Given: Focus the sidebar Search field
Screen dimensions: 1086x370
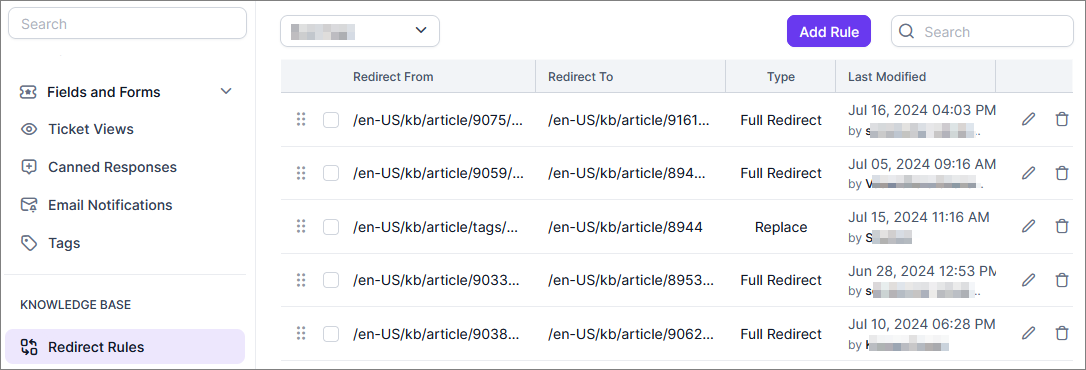Looking at the screenshot, I should tap(127, 24).
